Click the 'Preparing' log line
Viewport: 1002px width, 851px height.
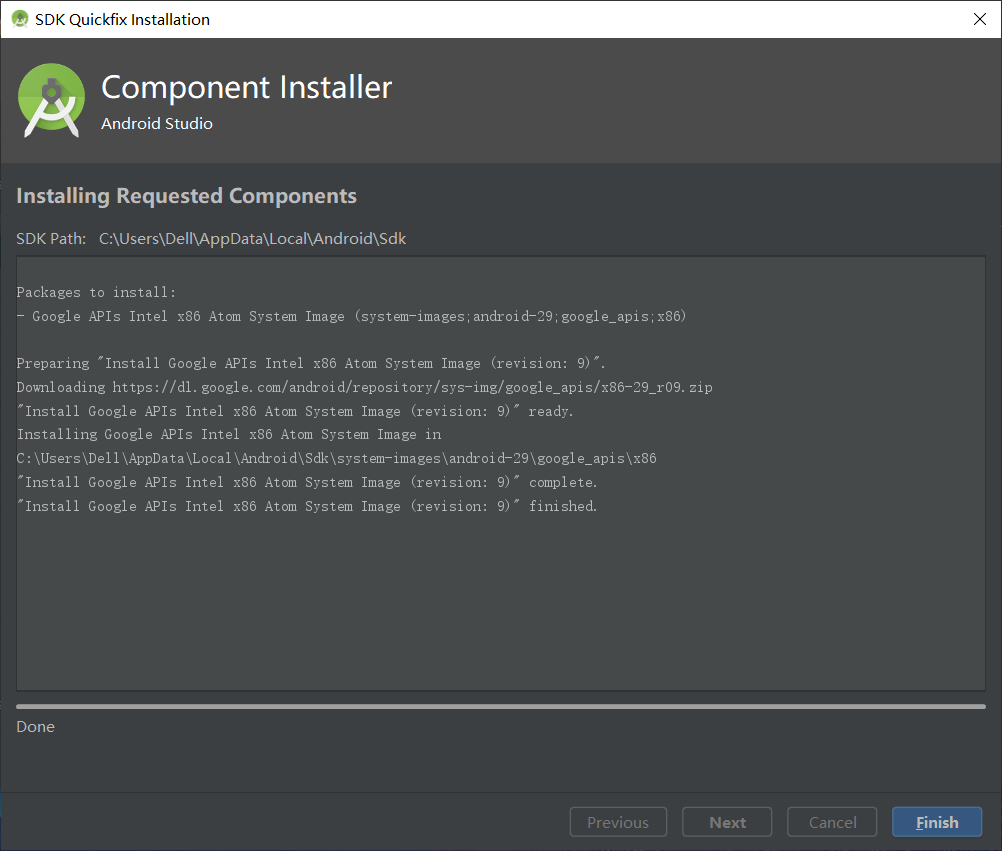tap(311, 364)
